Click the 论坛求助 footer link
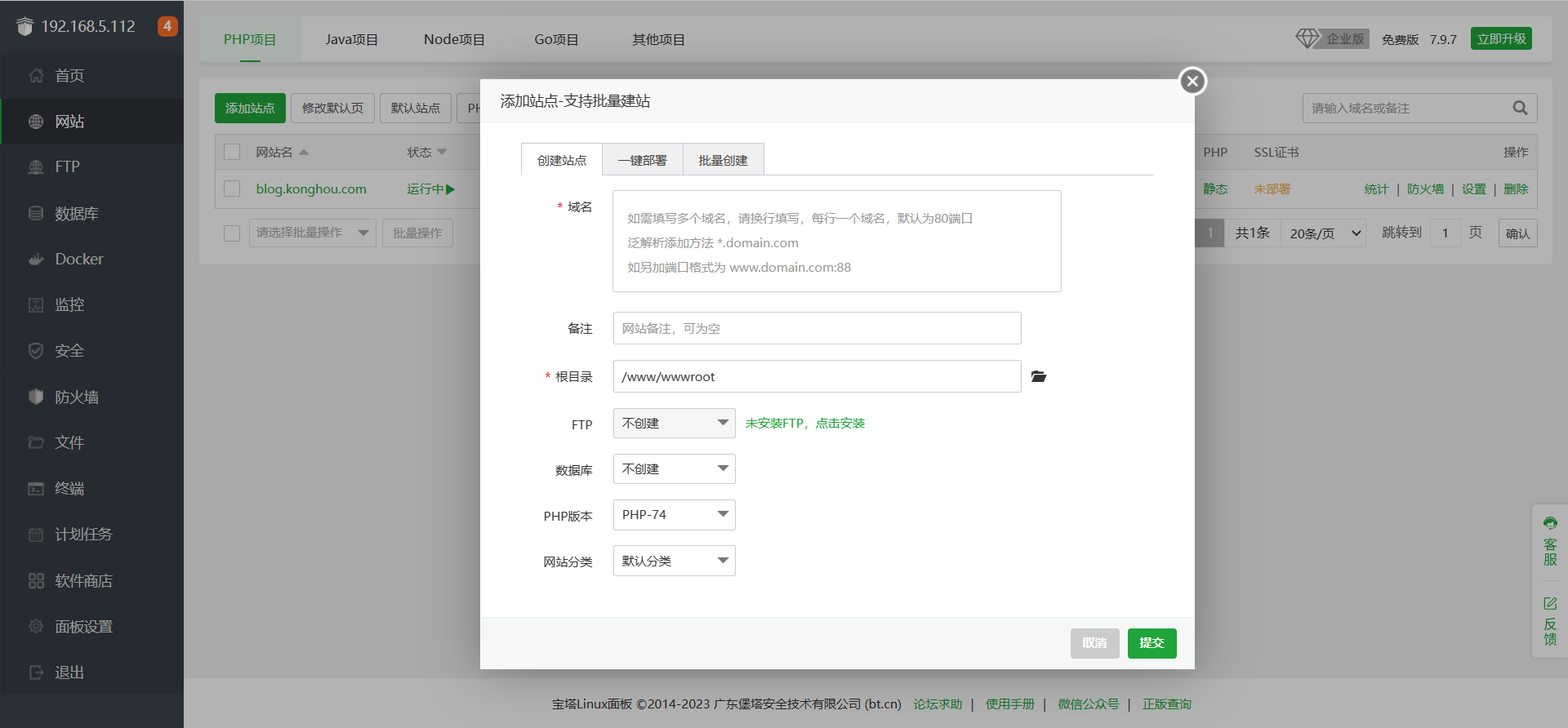 (x=938, y=704)
